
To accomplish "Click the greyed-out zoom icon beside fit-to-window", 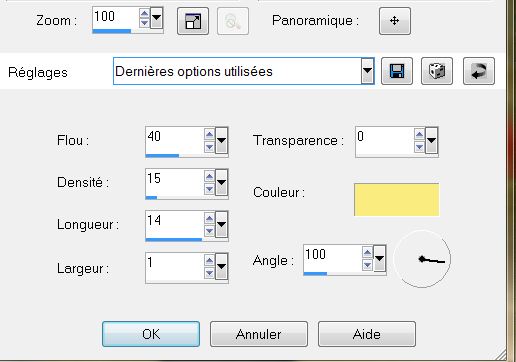I will coord(233,21).
